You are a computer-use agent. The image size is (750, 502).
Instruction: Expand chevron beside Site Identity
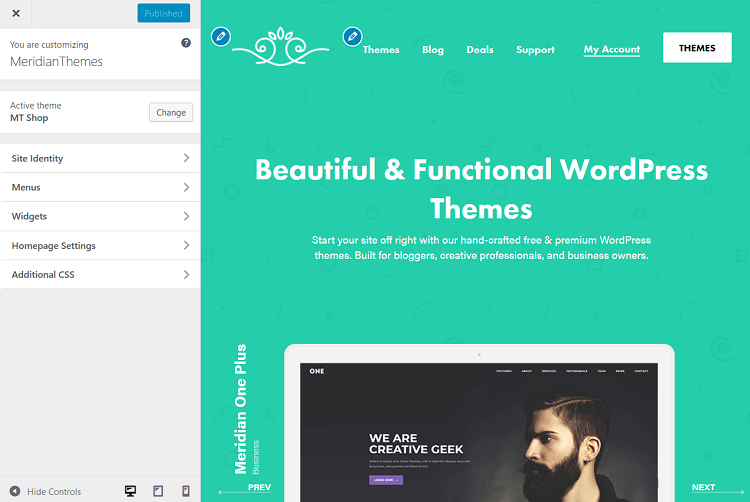[187, 158]
